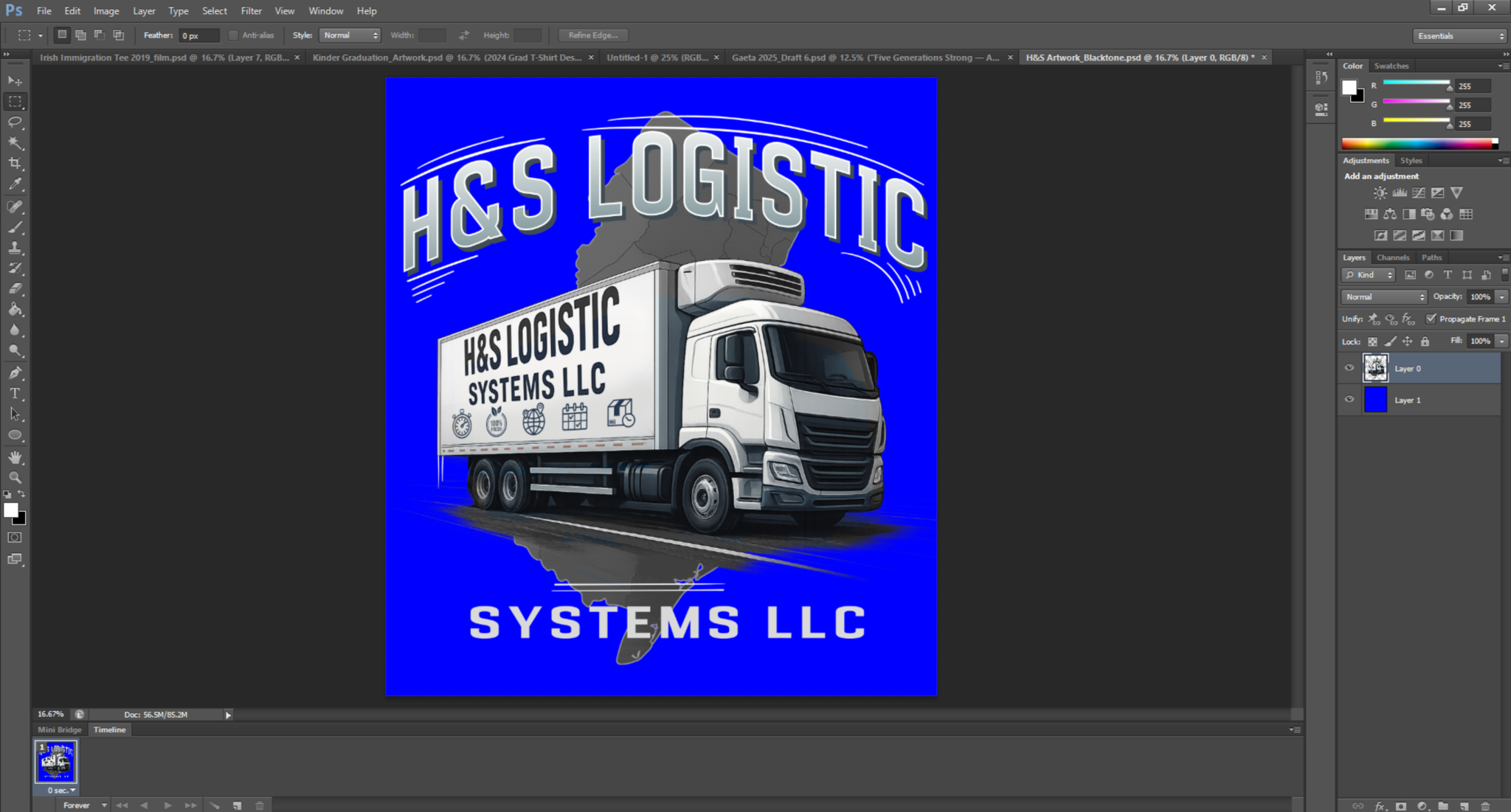Create a new layer from Layers panel
1511x812 pixels.
coord(1464,806)
